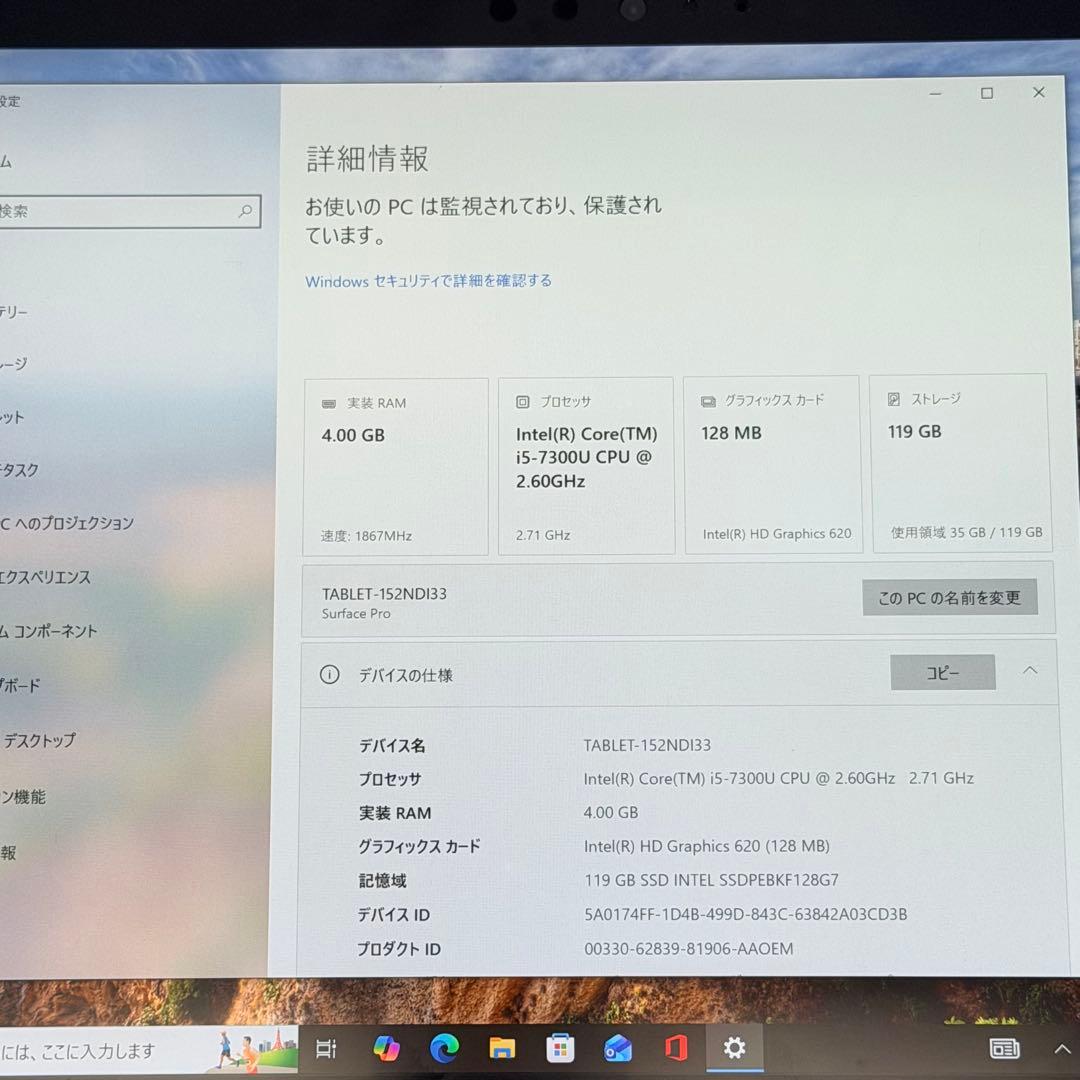Screen dimensions: 1080x1080
Task: Launch Microsoft Office from the taskbar
Action: (676, 1048)
